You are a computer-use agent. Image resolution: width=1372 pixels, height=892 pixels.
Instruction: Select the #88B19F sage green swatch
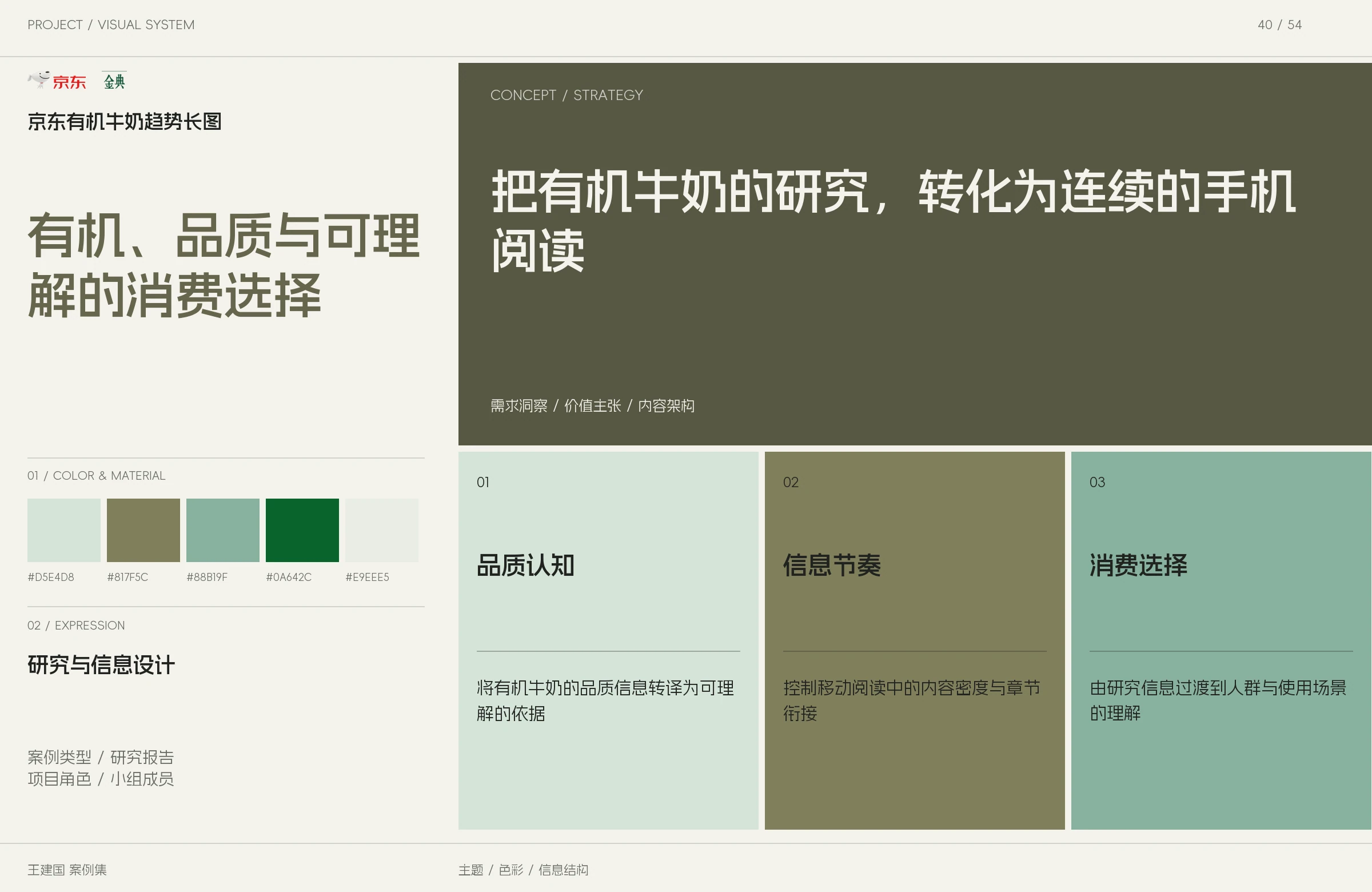tap(223, 530)
